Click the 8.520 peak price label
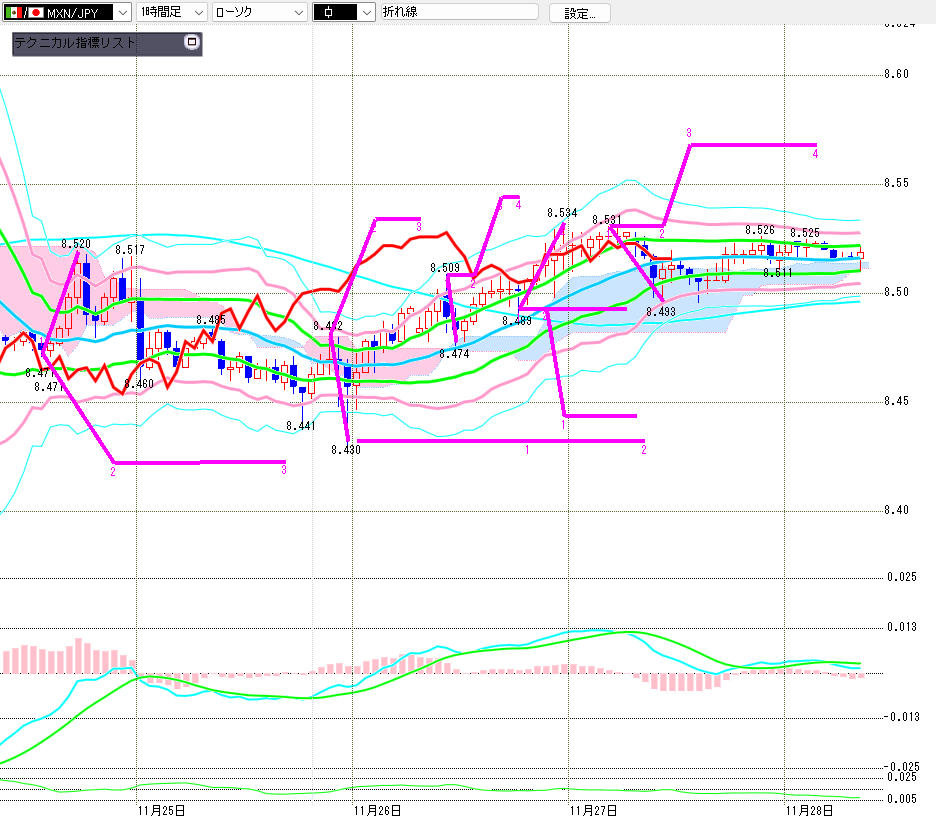This screenshot has height=820, width=936. pyautogui.click(x=76, y=243)
